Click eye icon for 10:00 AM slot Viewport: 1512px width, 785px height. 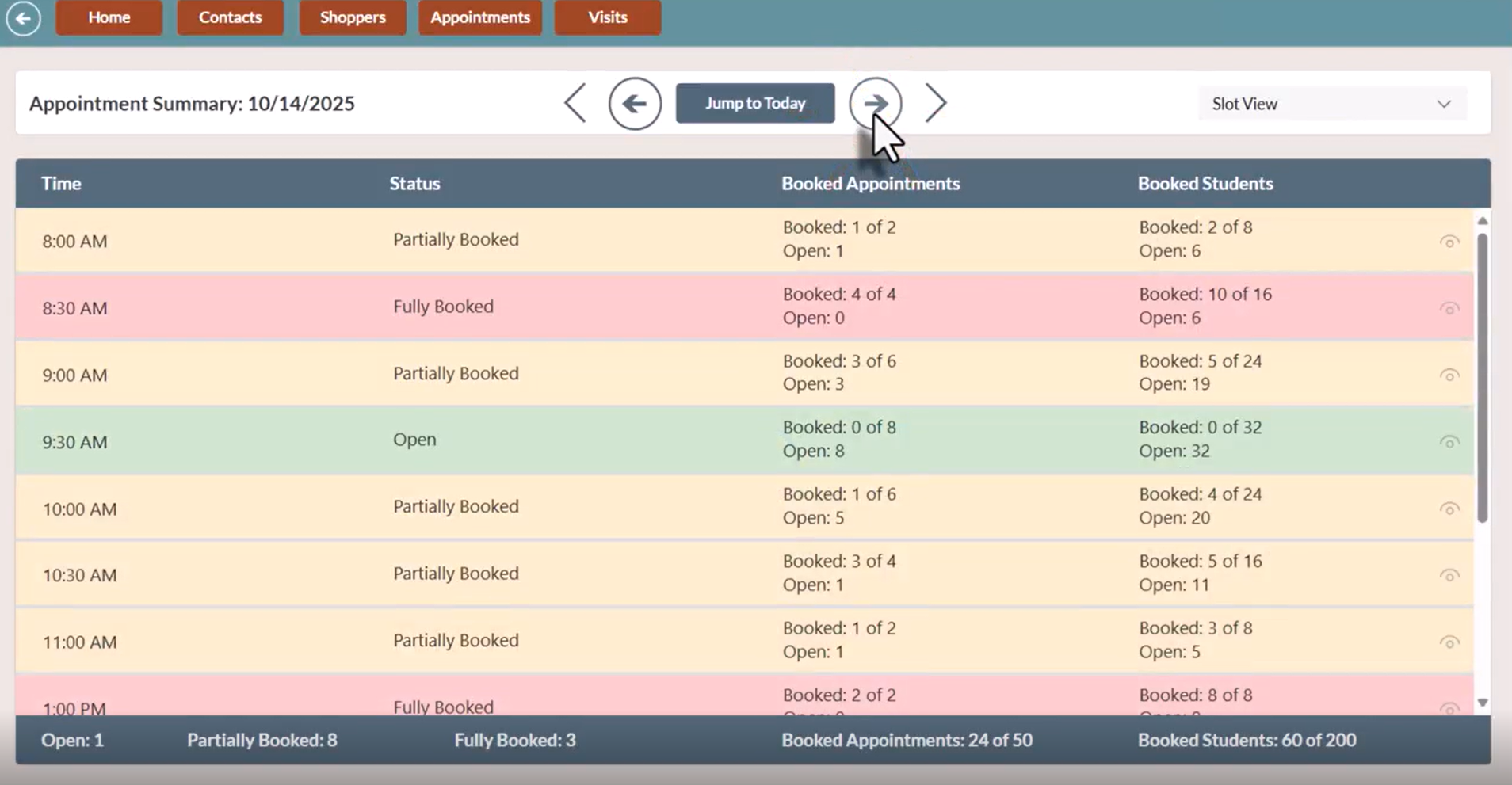pyautogui.click(x=1449, y=509)
